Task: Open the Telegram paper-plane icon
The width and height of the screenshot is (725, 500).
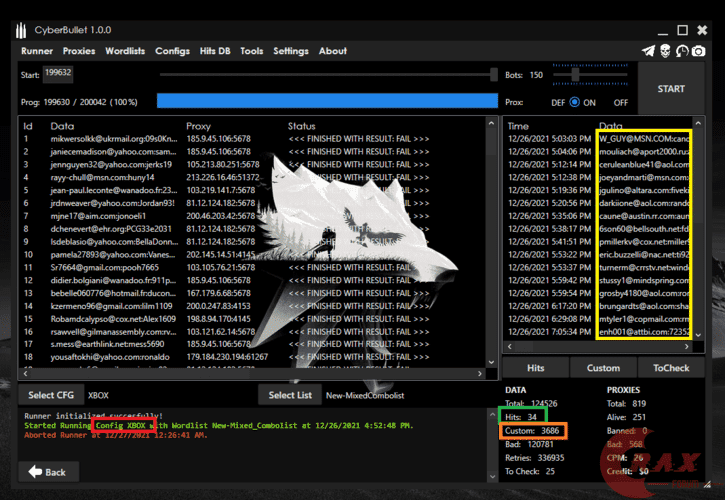Action: [x=648, y=51]
